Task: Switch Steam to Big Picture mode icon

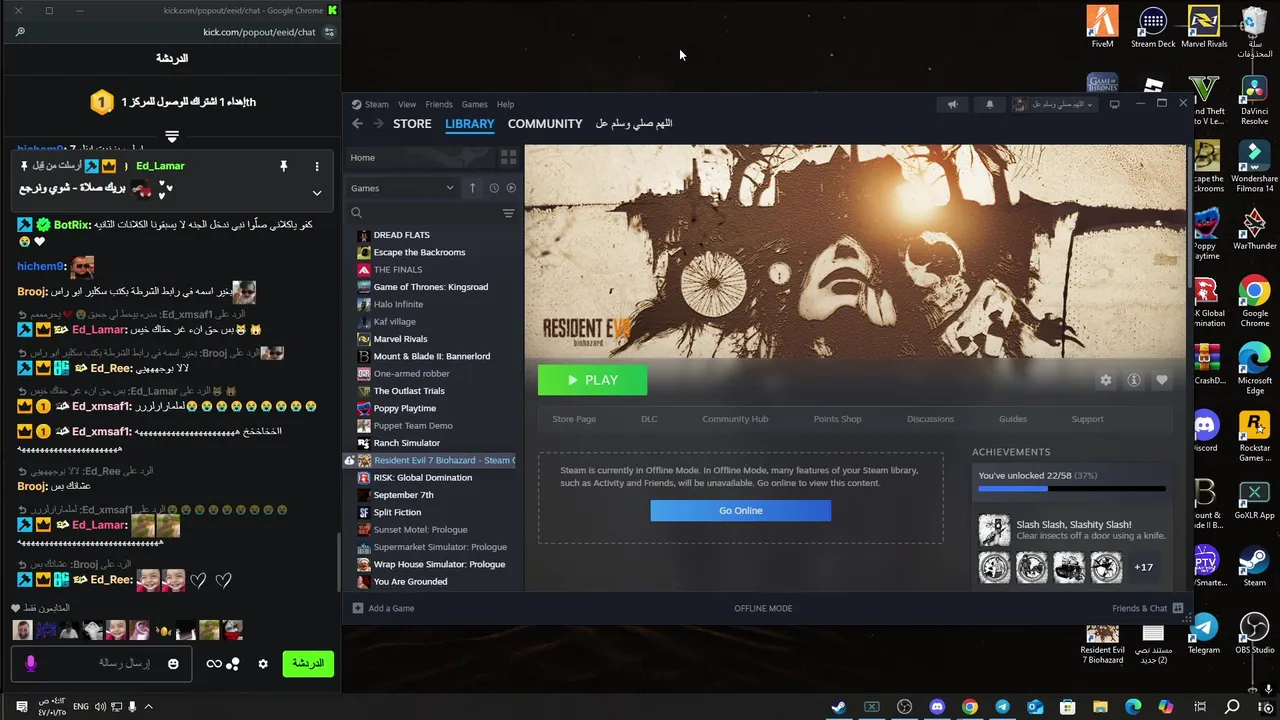Action: click(1114, 104)
